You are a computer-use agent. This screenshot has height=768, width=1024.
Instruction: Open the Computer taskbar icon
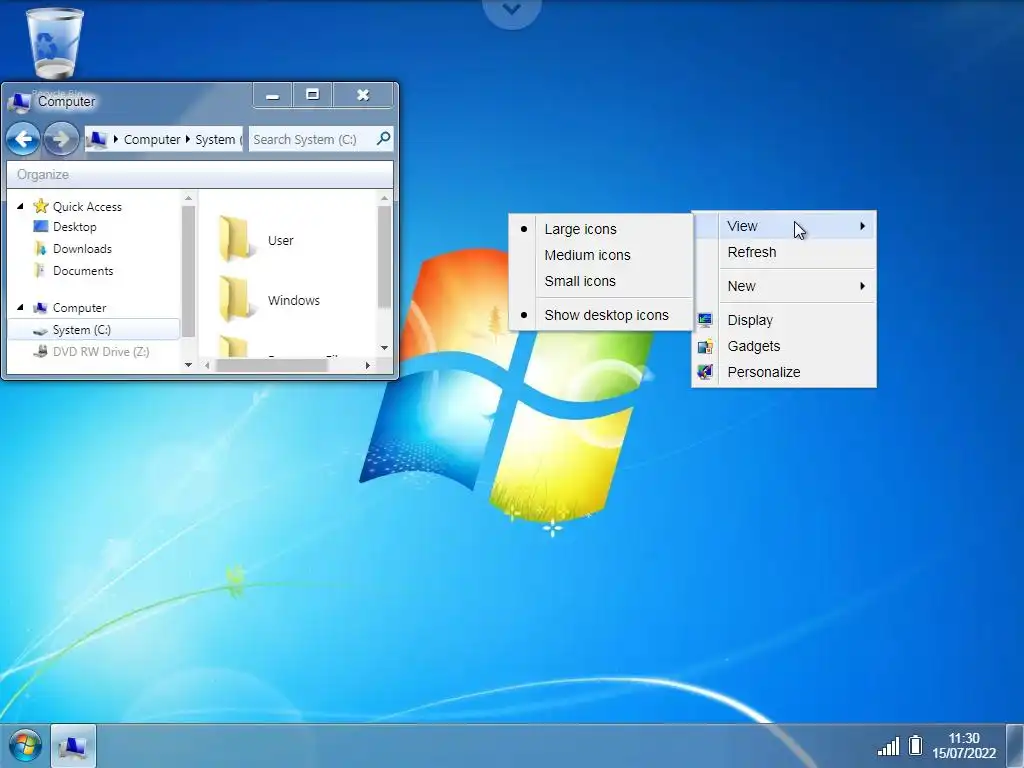pyautogui.click(x=73, y=746)
